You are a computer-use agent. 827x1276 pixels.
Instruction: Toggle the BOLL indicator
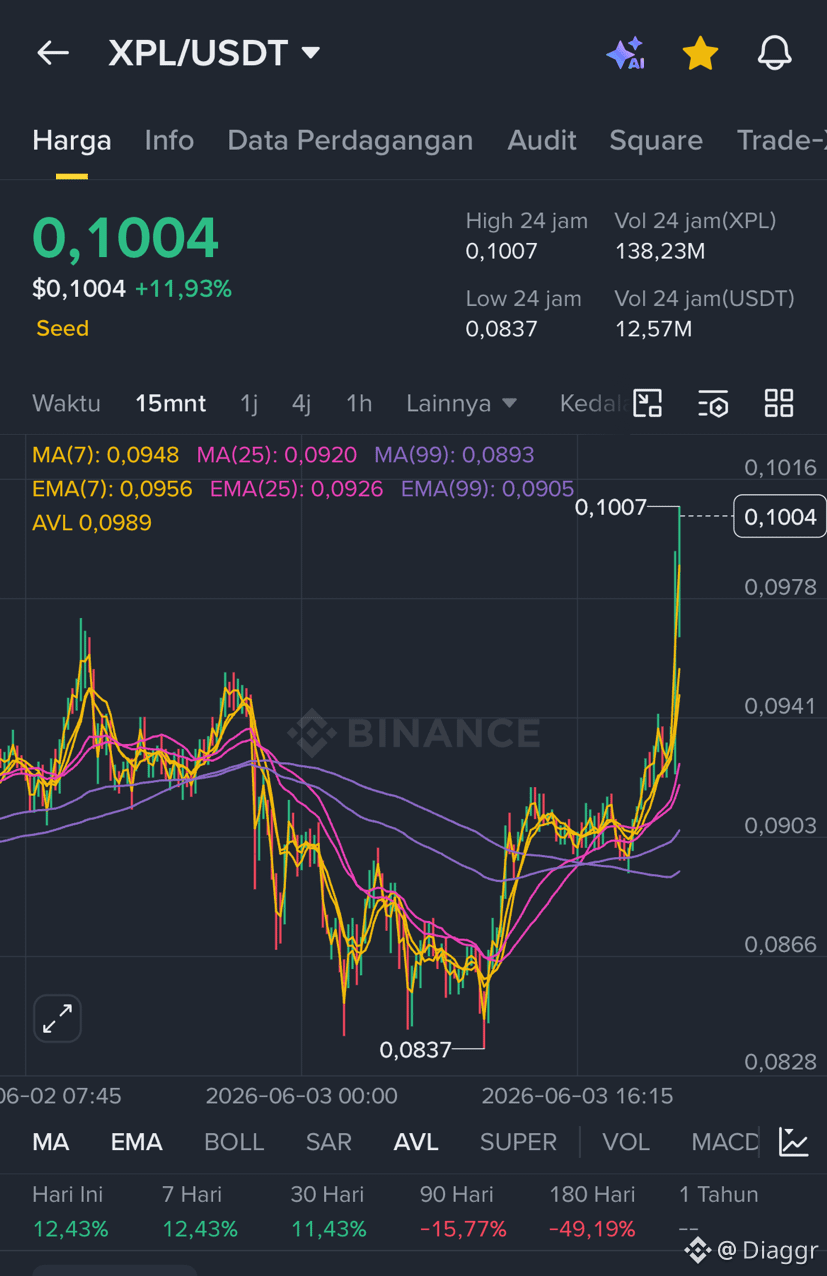(234, 1142)
